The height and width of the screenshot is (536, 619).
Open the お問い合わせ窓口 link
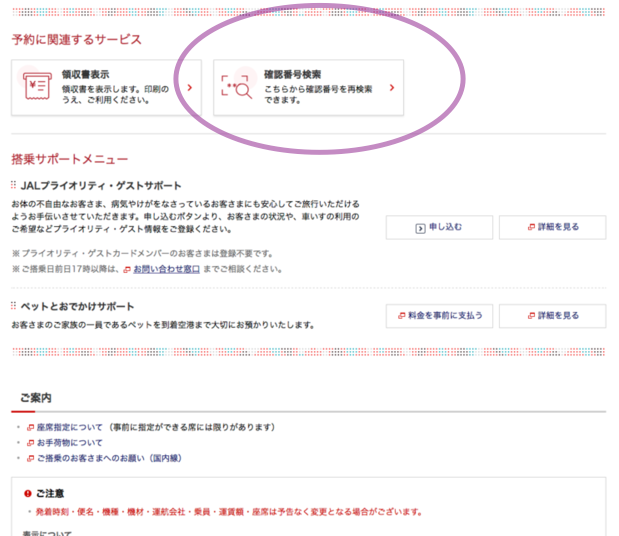(166, 269)
